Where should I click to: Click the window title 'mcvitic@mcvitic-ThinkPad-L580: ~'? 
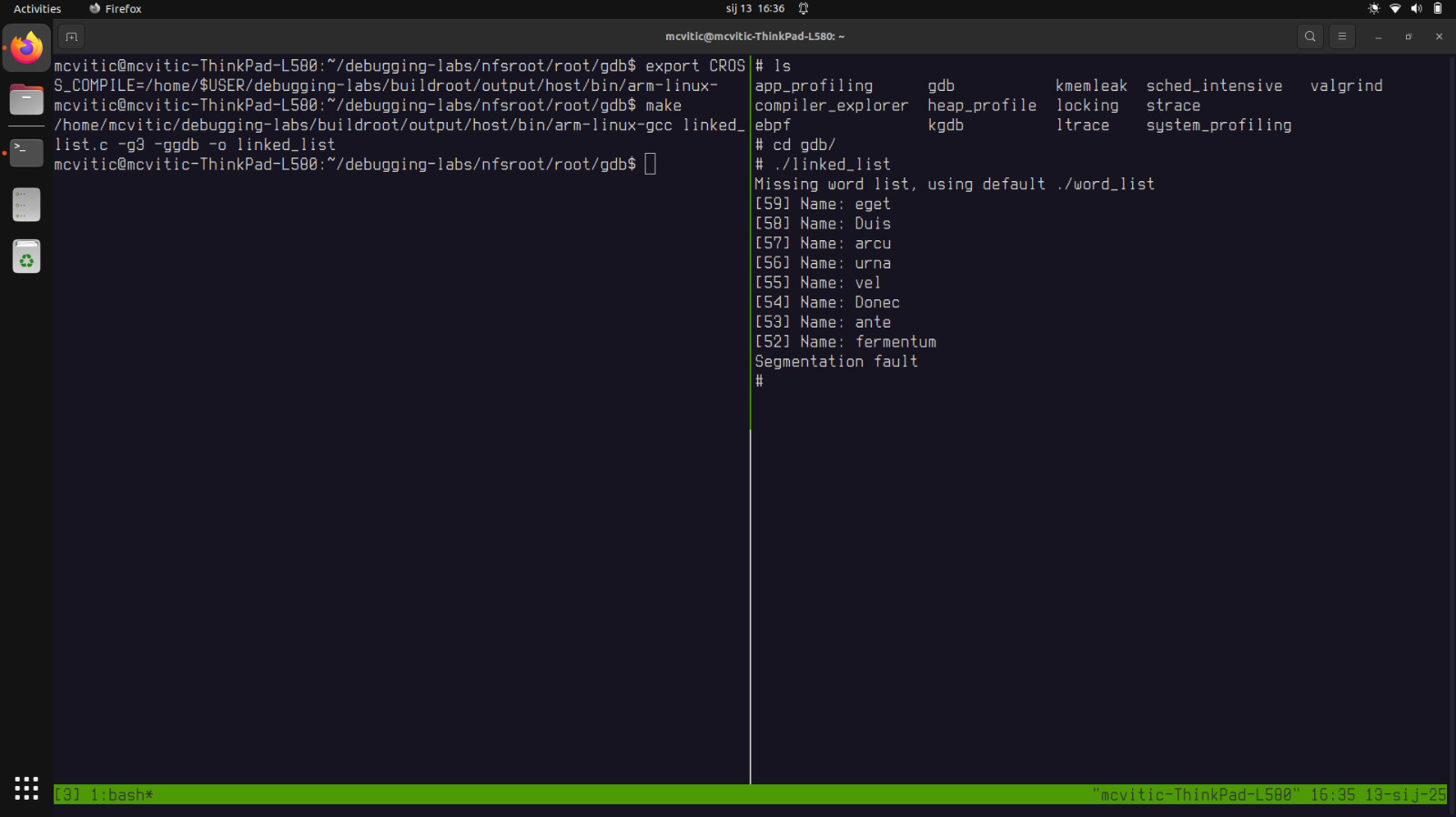(x=754, y=36)
